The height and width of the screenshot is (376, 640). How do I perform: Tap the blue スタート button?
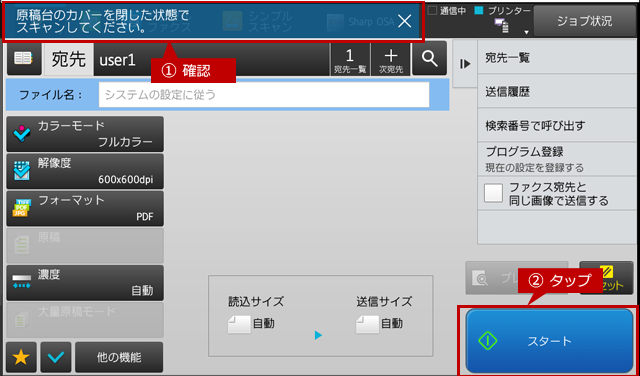(549, 341)
